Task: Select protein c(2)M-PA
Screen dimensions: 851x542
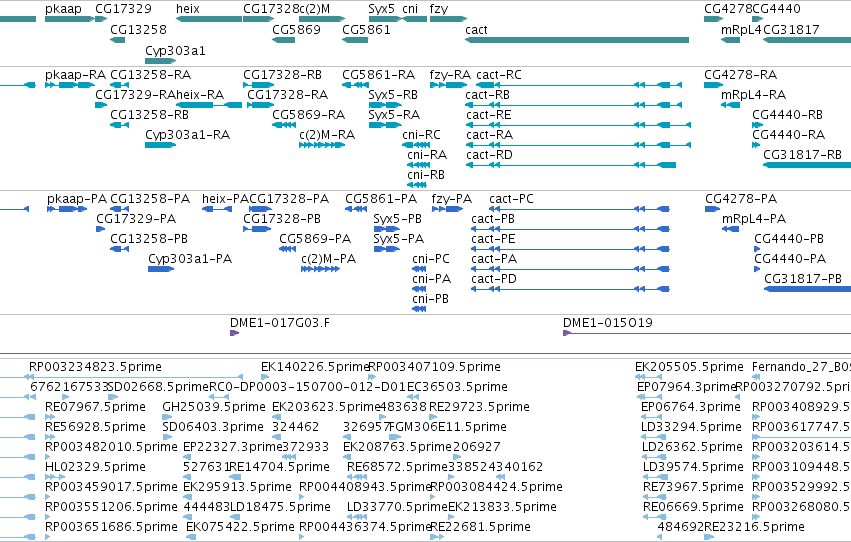Action: tap(321, 269)
